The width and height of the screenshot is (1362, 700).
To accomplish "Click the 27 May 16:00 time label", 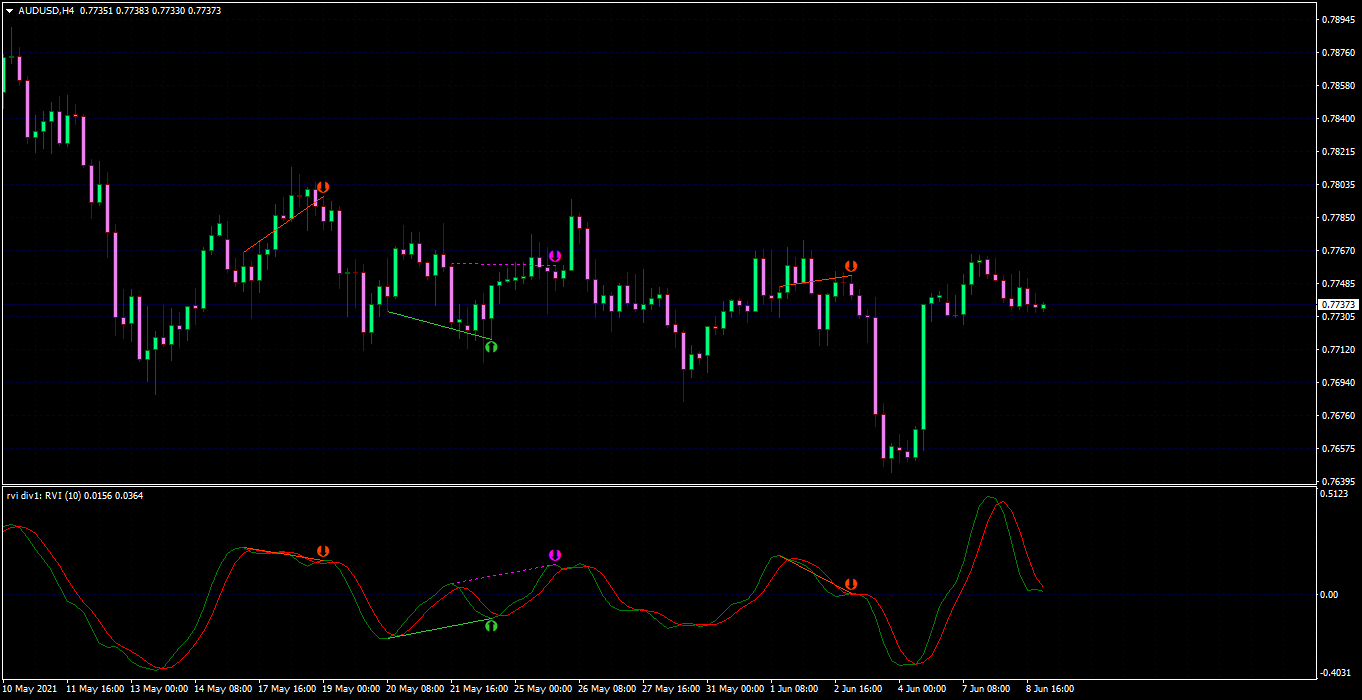I will (x=671, y=689).
